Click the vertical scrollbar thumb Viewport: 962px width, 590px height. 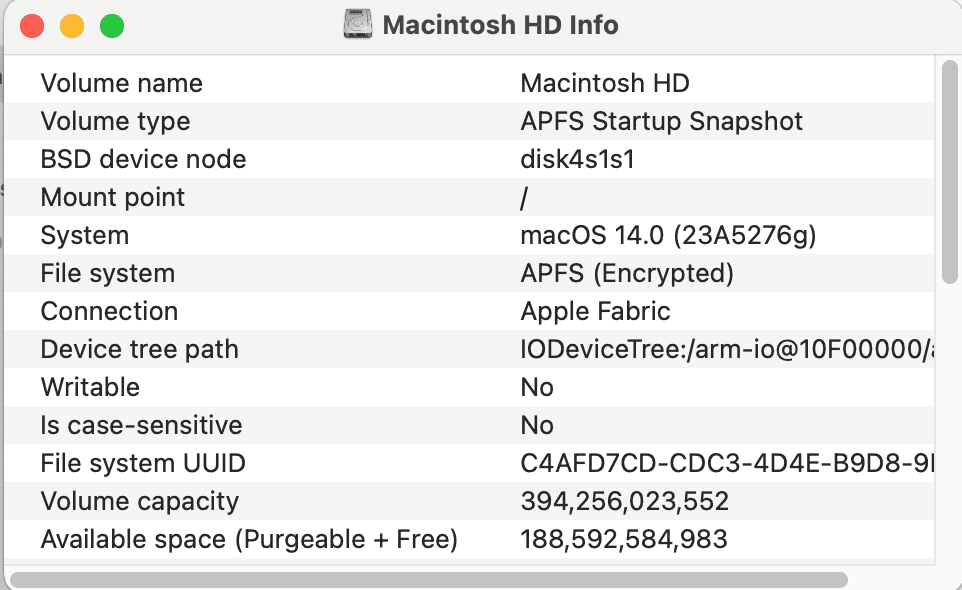[x=949, y=170]
